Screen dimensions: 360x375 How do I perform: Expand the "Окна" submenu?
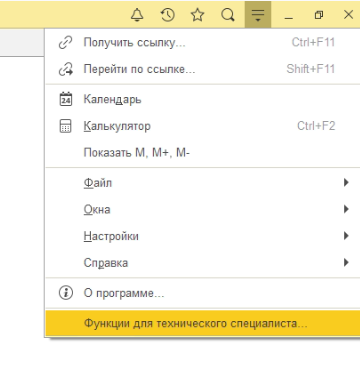tap(203, 209)
